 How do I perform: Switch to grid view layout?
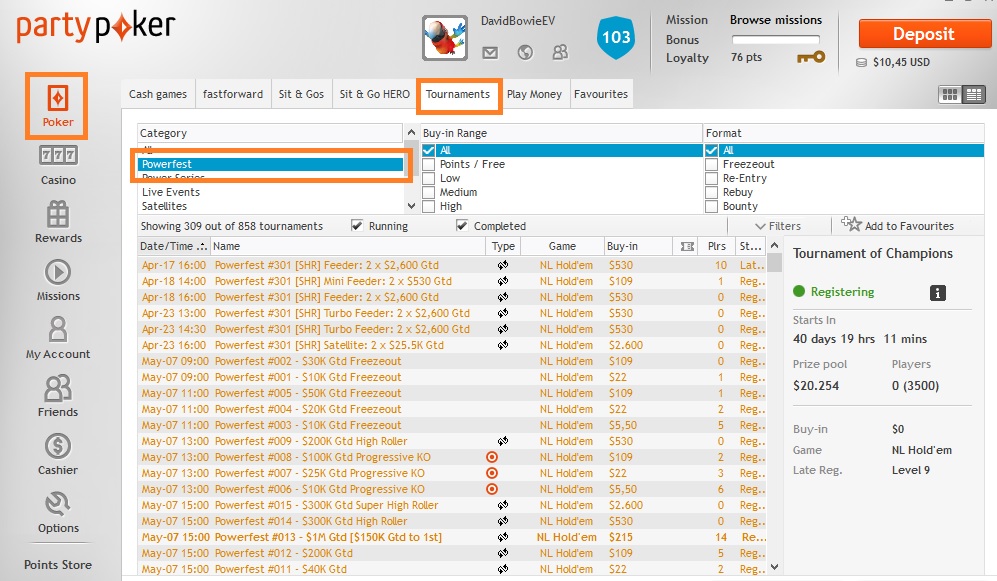tap(950, 95)
